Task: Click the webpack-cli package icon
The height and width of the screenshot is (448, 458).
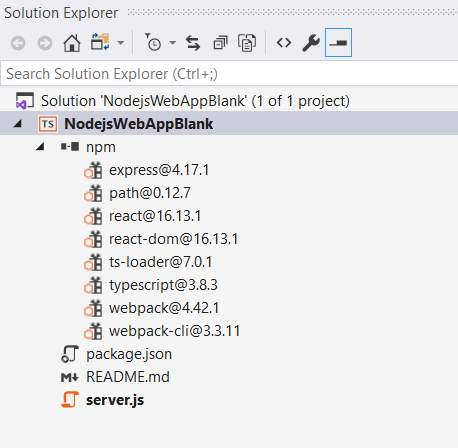Action: [93, 331]
